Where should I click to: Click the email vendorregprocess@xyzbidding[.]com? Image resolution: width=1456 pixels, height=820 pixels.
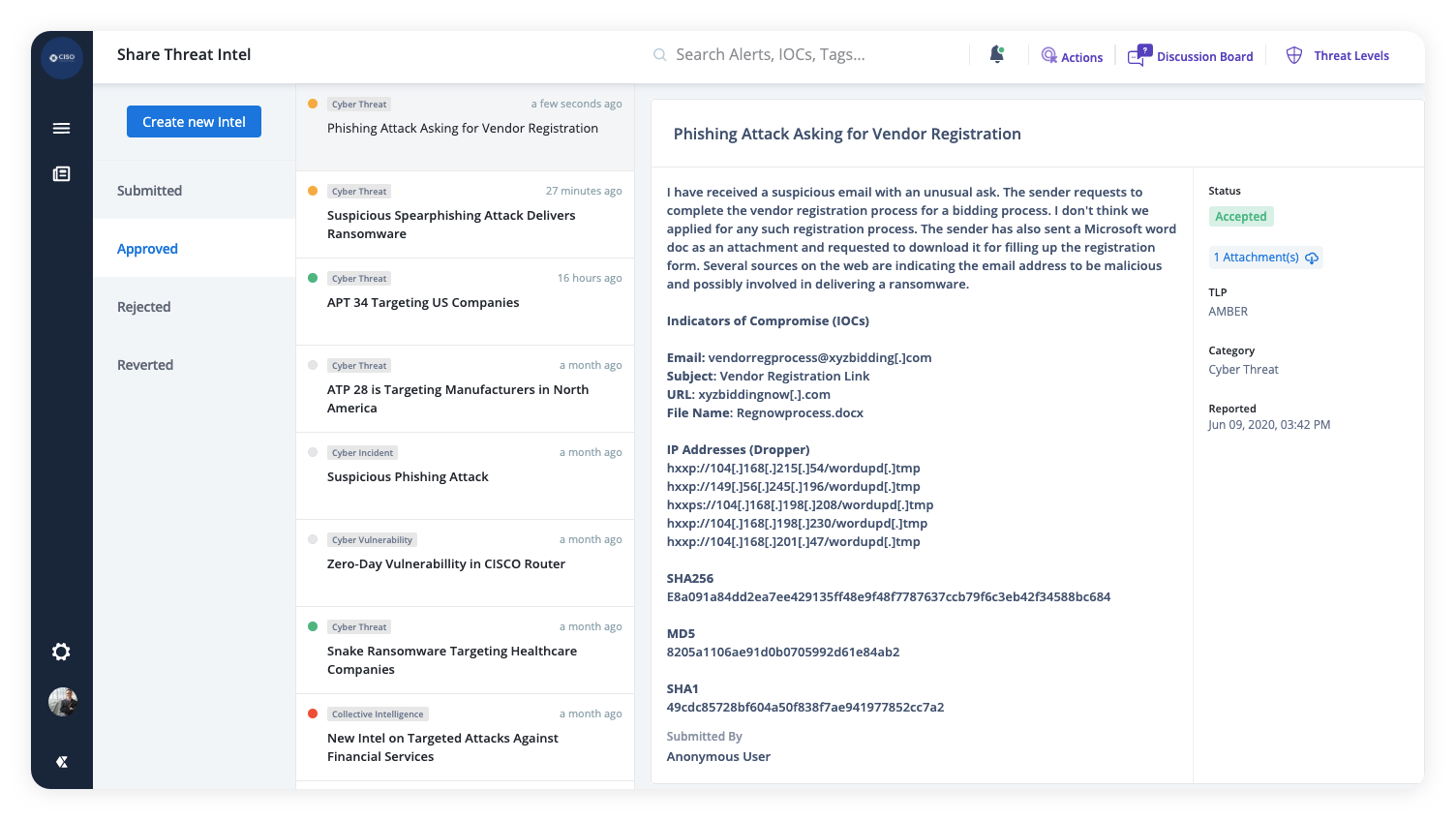pyautogui.click(x=820, y=358)
